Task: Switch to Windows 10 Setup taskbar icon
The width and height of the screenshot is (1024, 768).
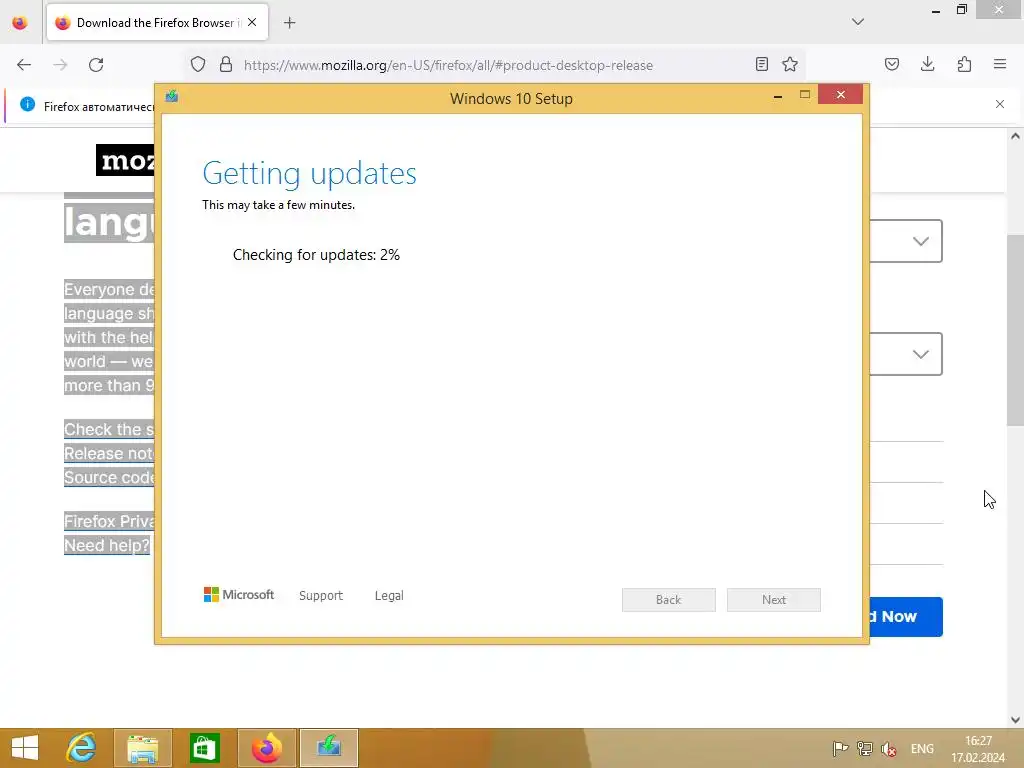Action: (x=329, y=748)
